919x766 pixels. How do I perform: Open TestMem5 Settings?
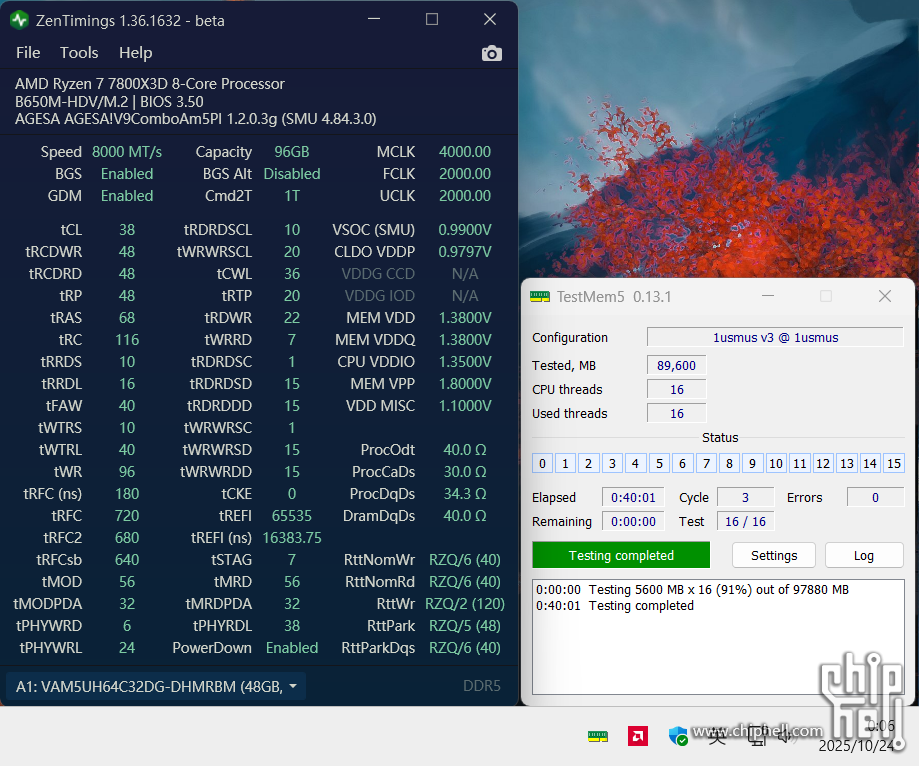click(774, 555)
